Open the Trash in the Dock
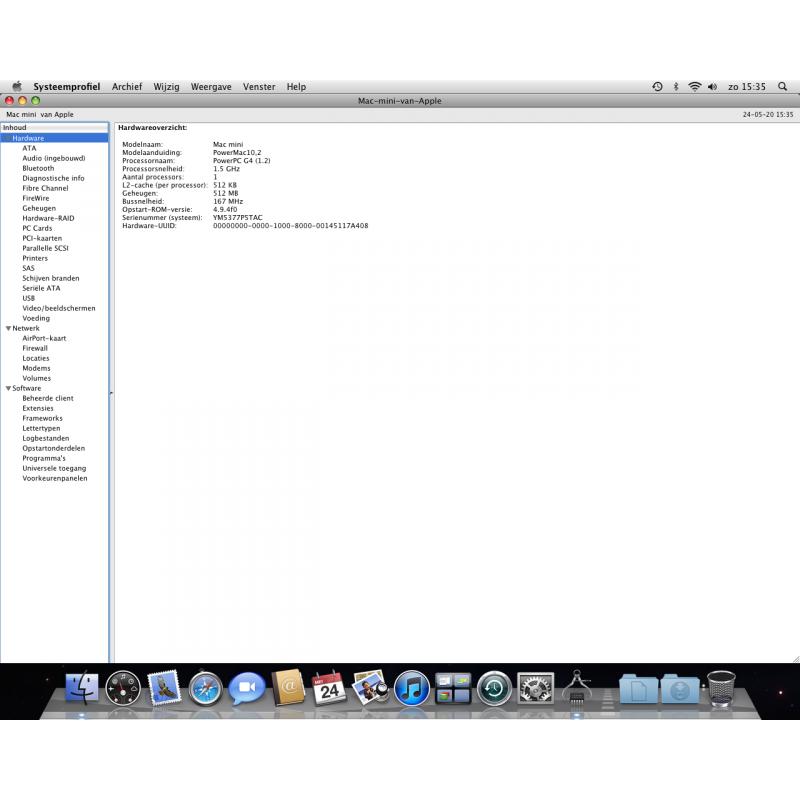Viewport: 800px width, 800px height. coord(721,689)
